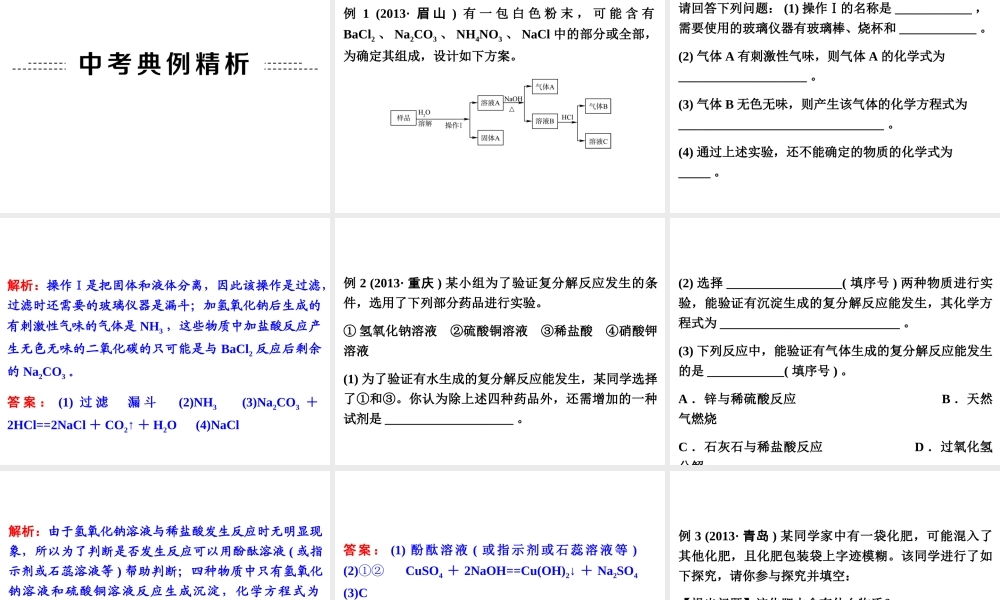Image resolution: width=1000 pixels, height=600 pixels.
Task: Click the question line '(4) 通过上述实验'
Action: tap(815, 152)
